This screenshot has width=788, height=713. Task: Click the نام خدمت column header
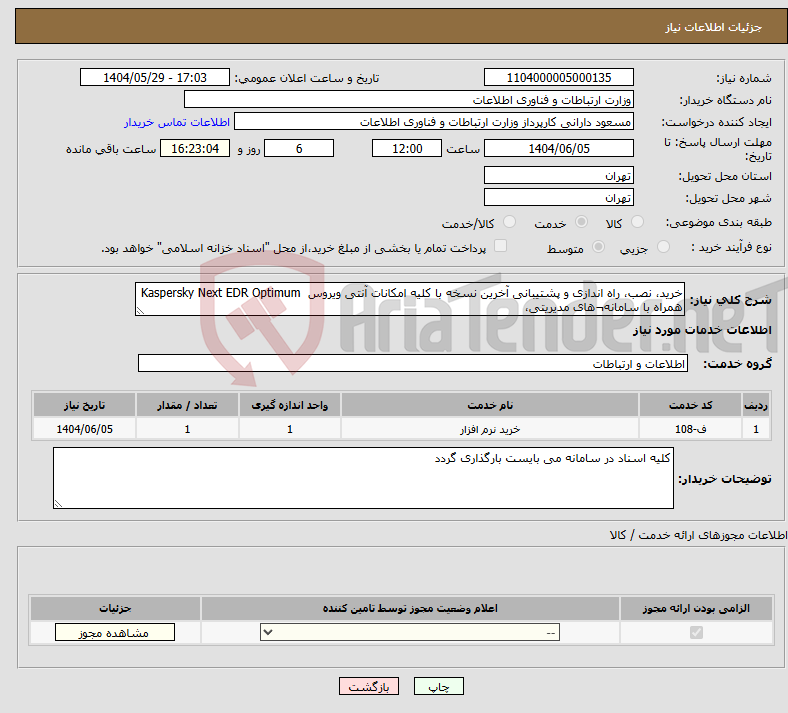point(490,405)
